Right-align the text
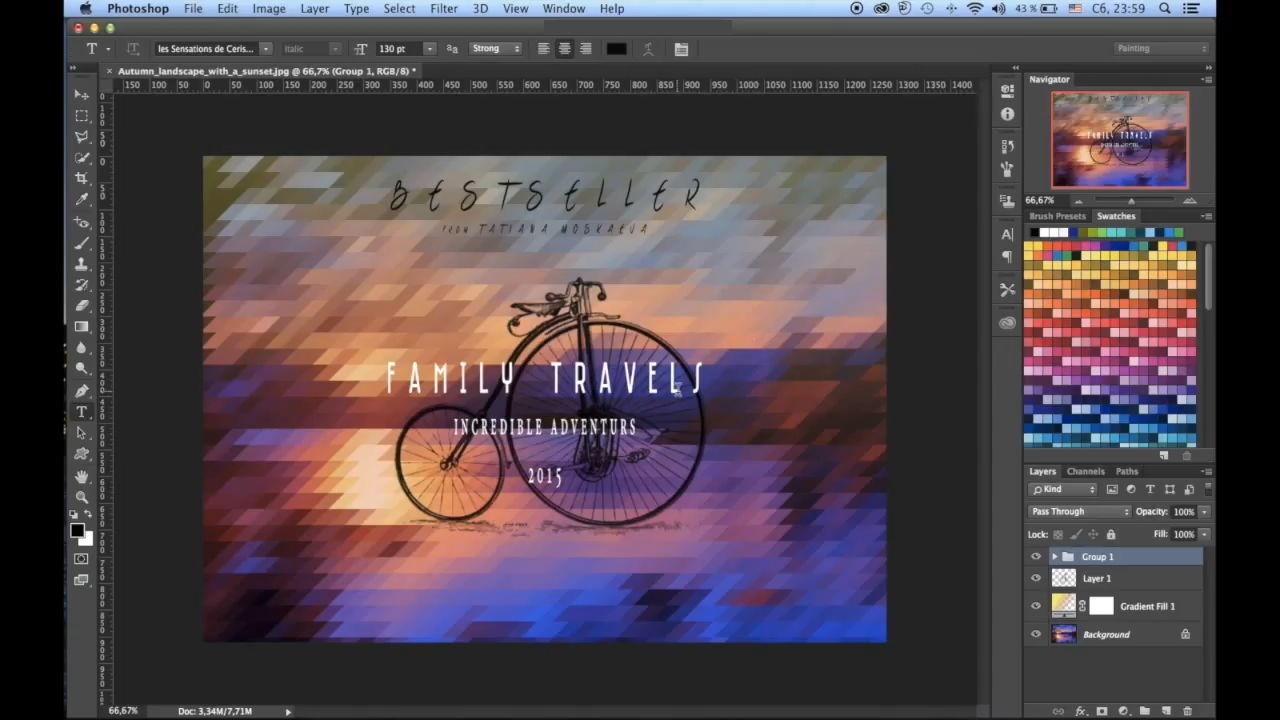1280x720 pixels. click(585, 49)
